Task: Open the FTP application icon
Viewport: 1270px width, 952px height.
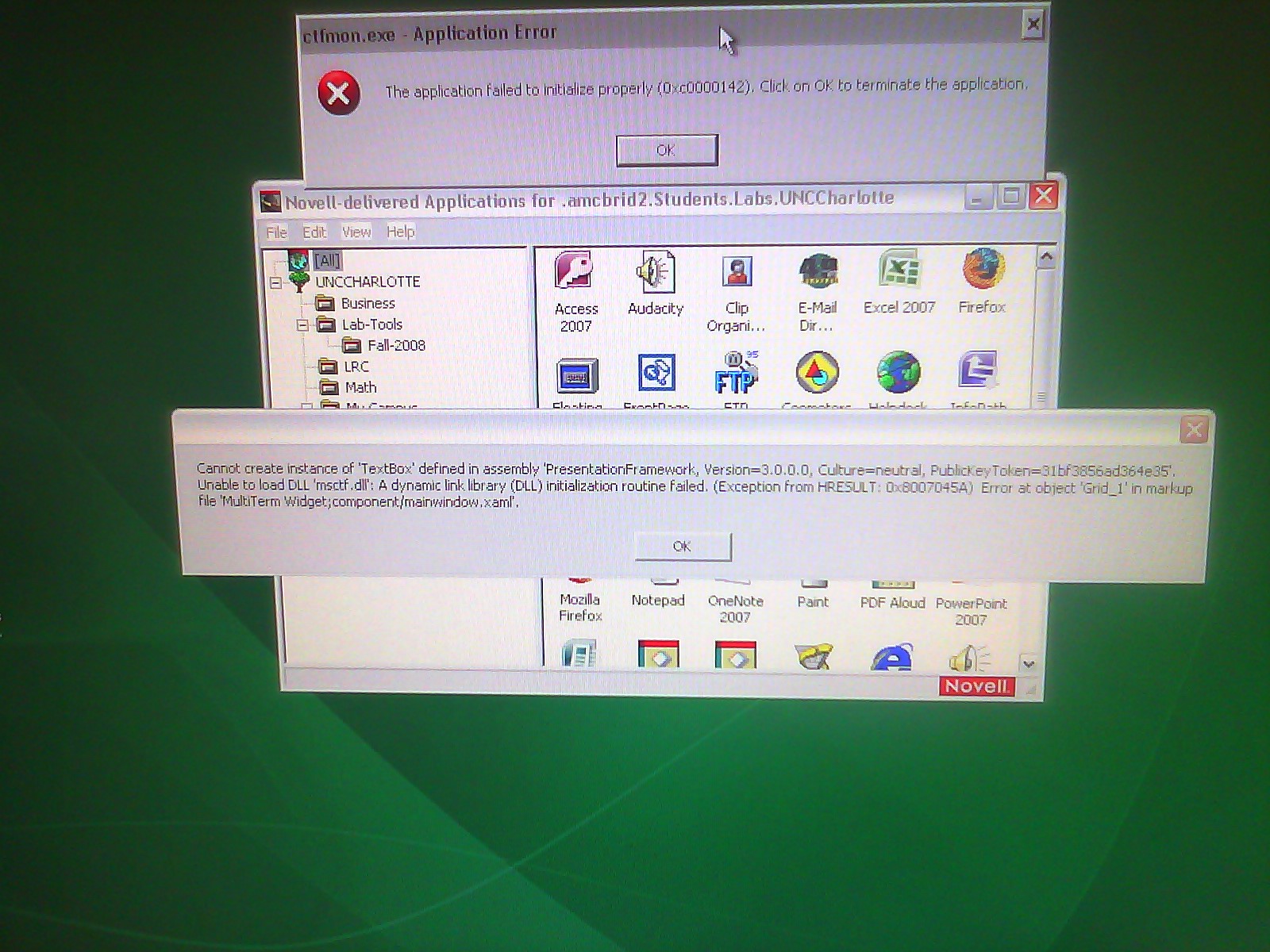Action: pyautogui.click(x=736, y=375)
